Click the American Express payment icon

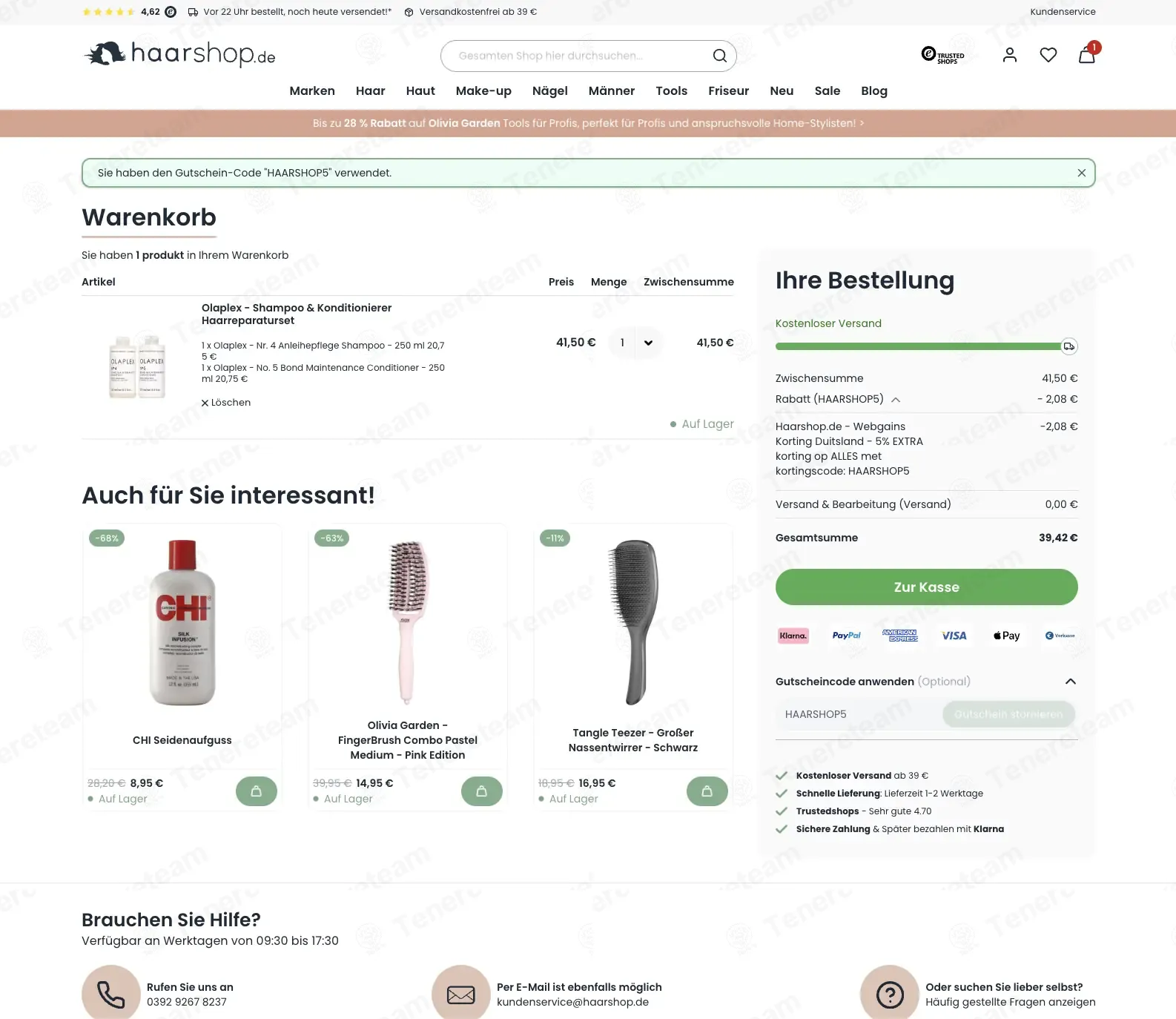tap(900, 636)
